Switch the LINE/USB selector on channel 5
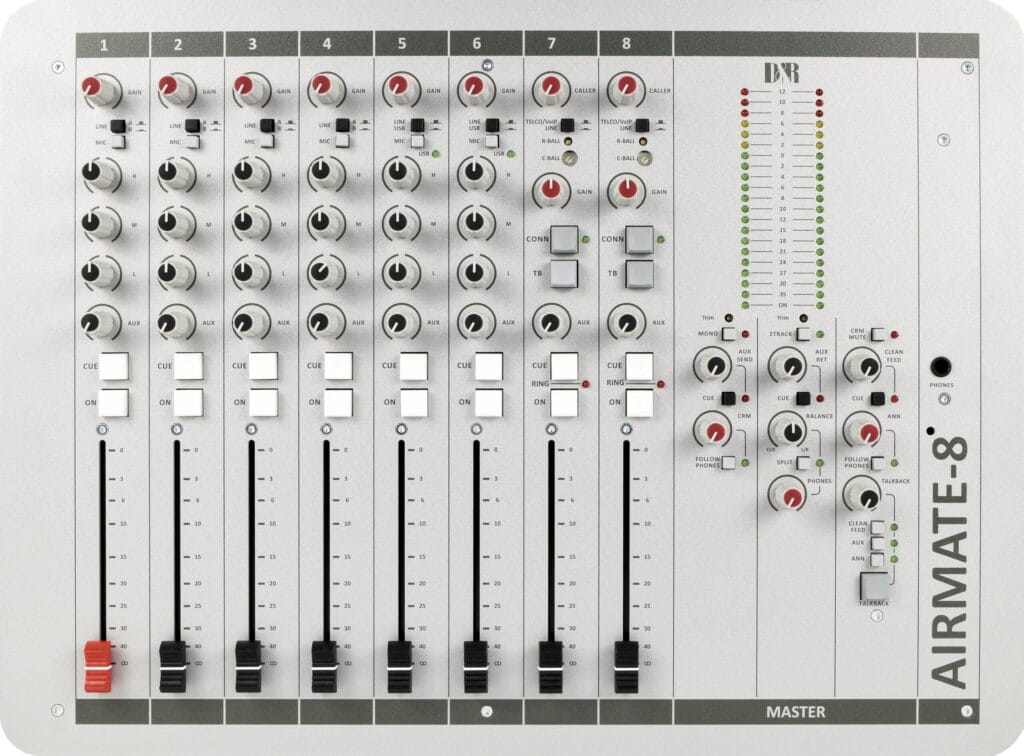 (x=417, y=126)
